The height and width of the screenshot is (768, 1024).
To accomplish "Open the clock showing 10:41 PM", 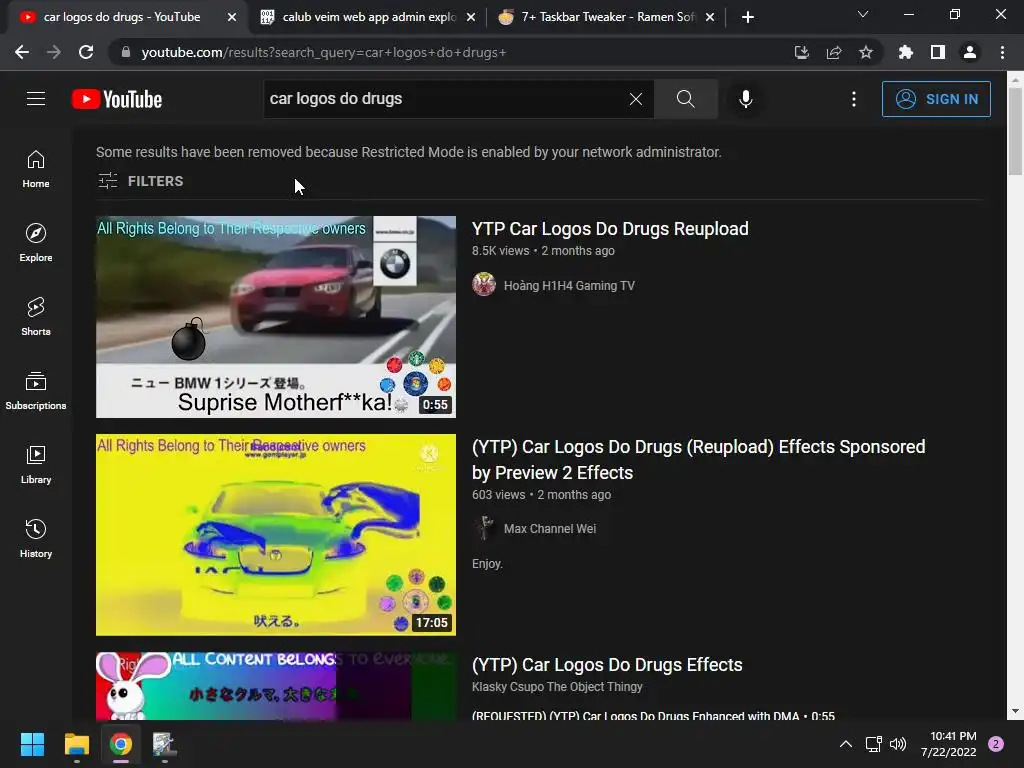I will point(949,744).
